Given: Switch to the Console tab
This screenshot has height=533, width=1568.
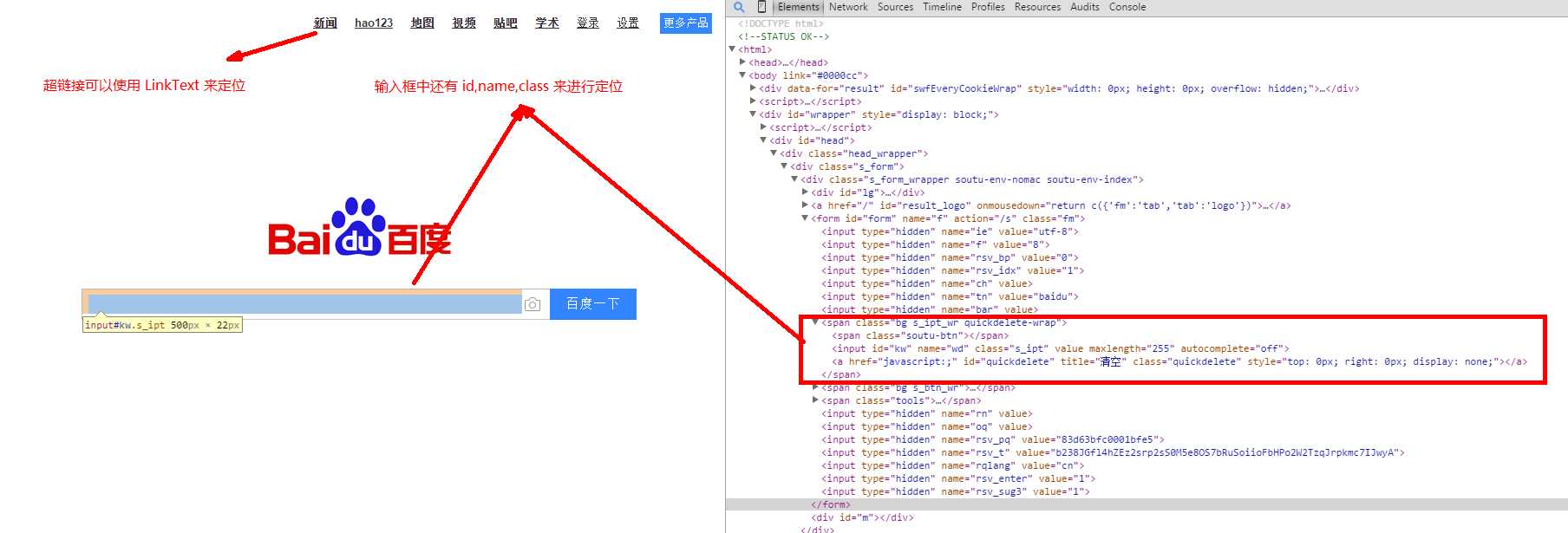Looking at the screenshot, I should tap(1127, 7).
